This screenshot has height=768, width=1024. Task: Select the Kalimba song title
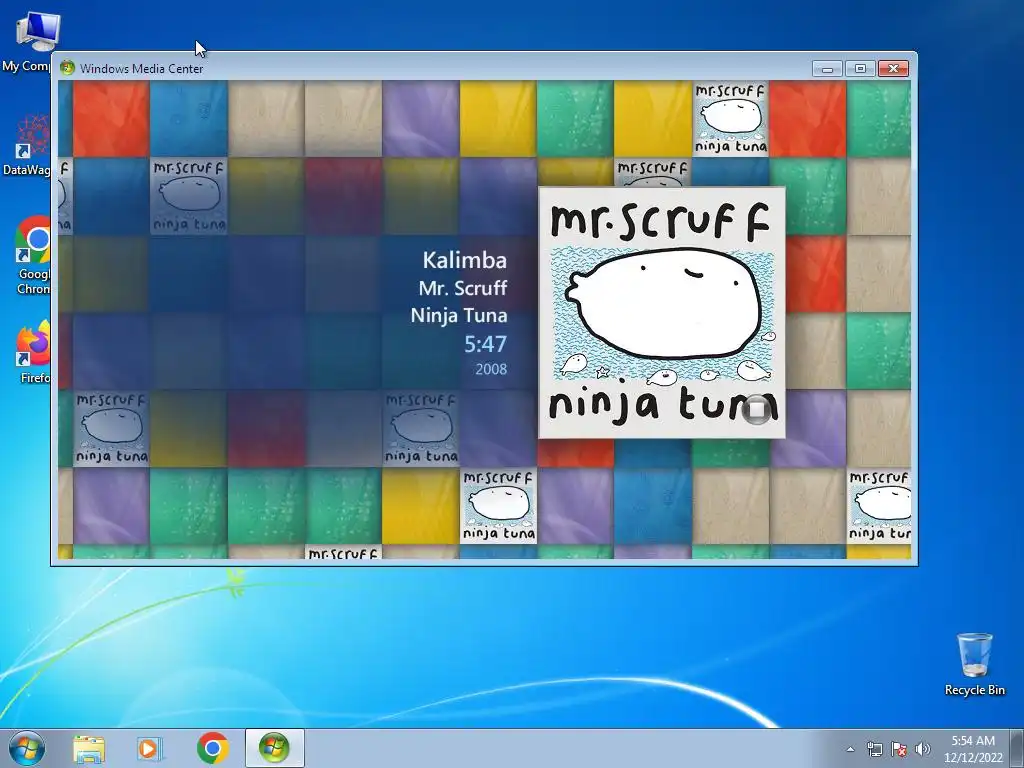tap(464, 260)
